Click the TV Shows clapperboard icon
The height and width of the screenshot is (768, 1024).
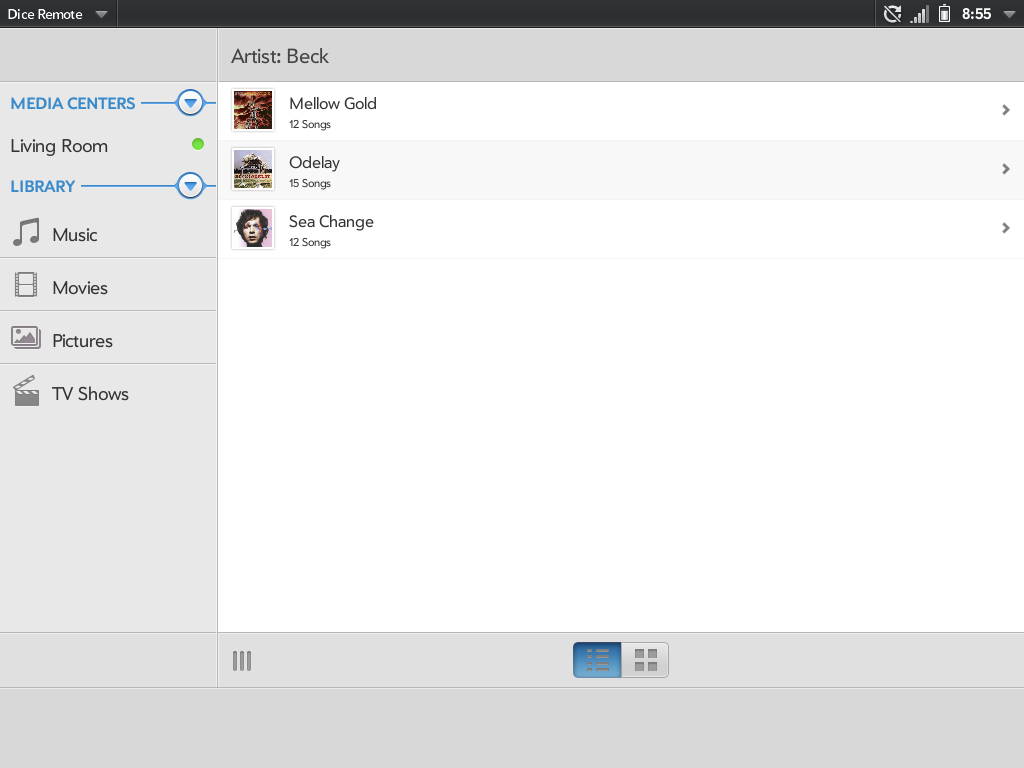[26, 391]
